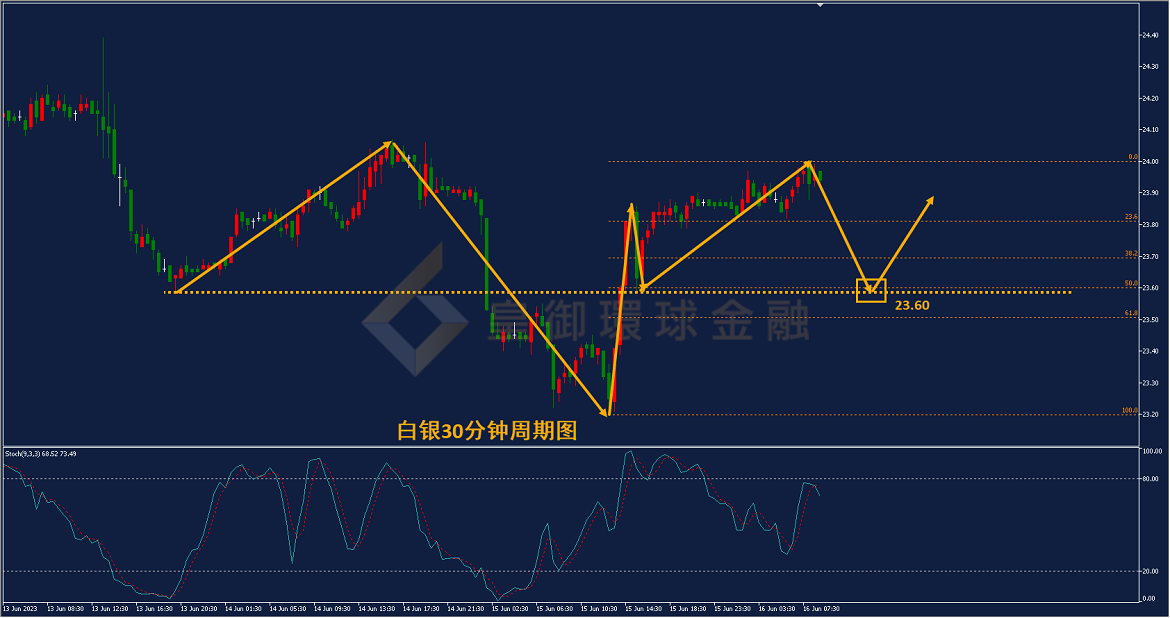1170x618 pixels.
Task: Click the 15 Jun 10:30 time label
Action: 599,609
